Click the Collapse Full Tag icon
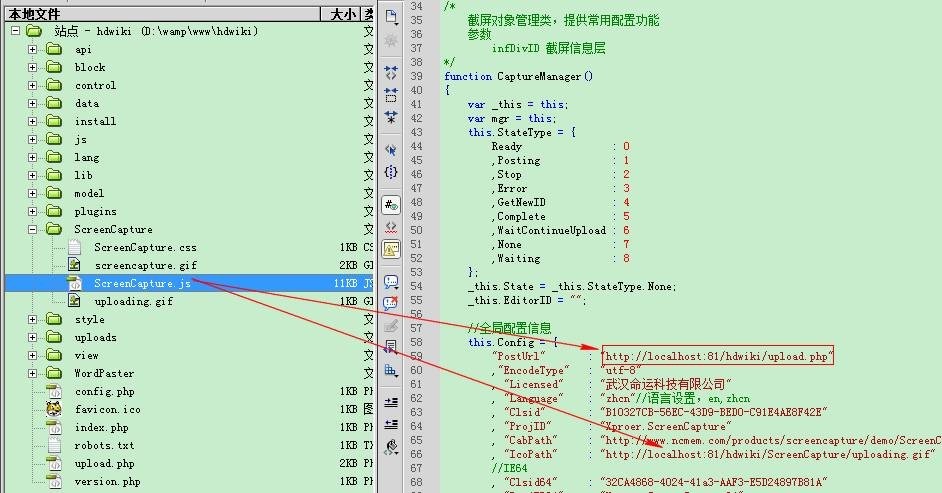Image resolution: width=942 pixels, height=493 pixels. [x=391, y=73]
